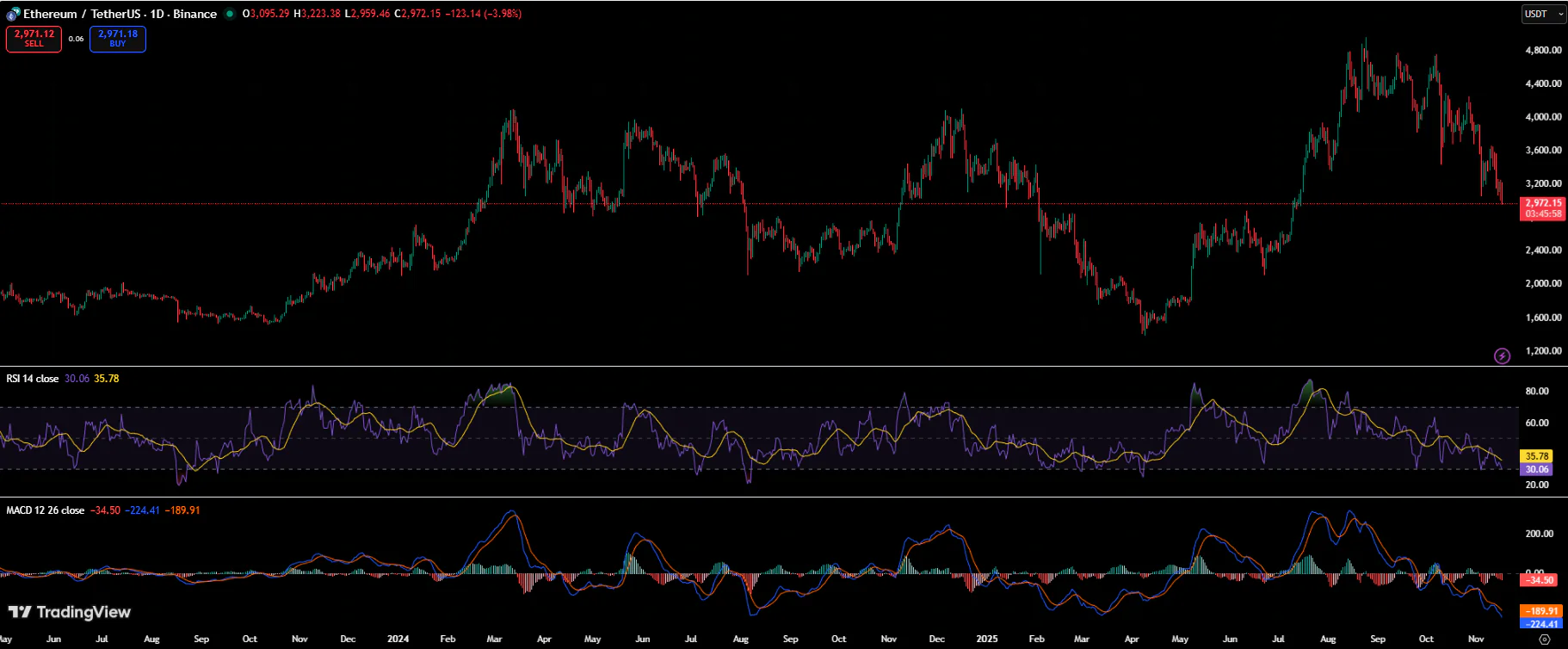
Task: Click the current price label 2,972.15
Action: [x=1542, y=204]
